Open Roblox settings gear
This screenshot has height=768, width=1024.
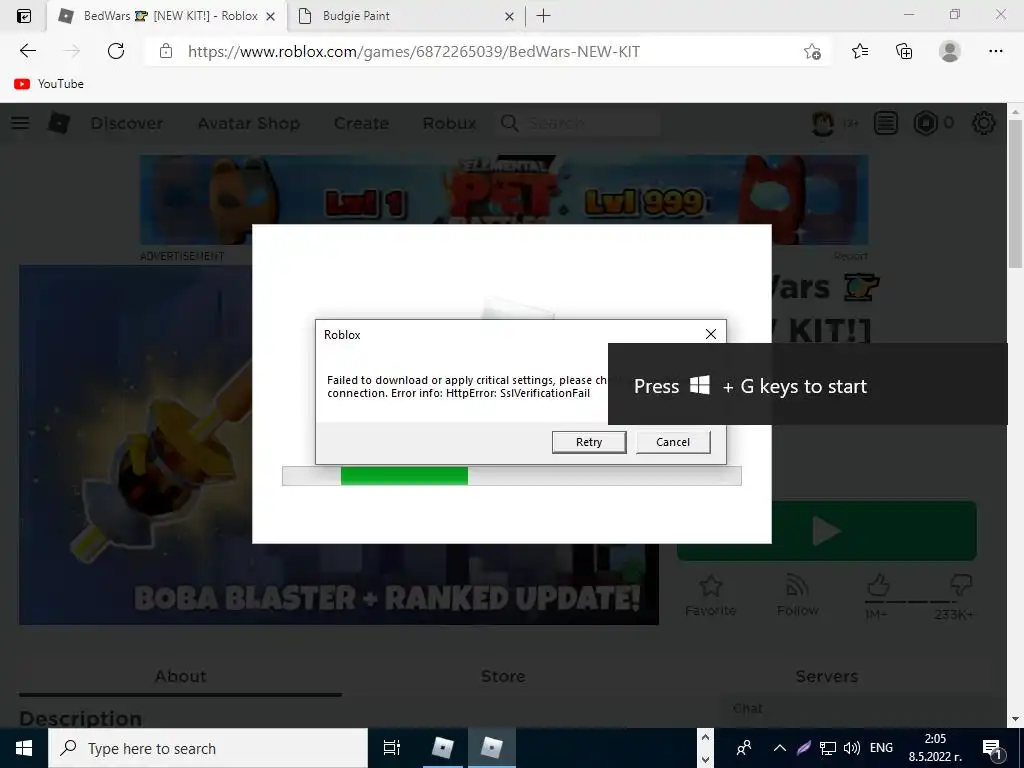[984, 123]
